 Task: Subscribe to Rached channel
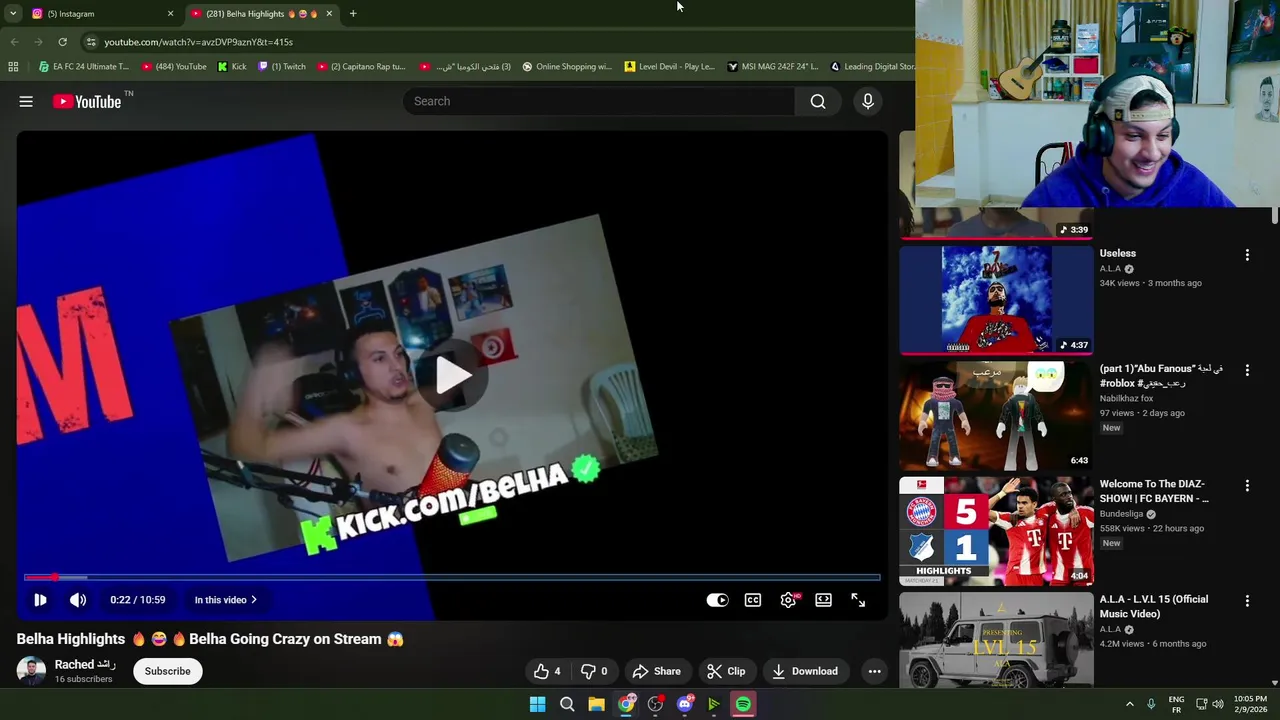tap(167, 671)
